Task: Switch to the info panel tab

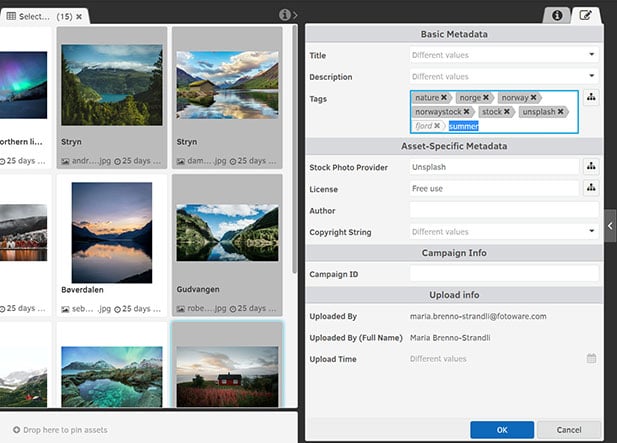Action: [557, 15]
